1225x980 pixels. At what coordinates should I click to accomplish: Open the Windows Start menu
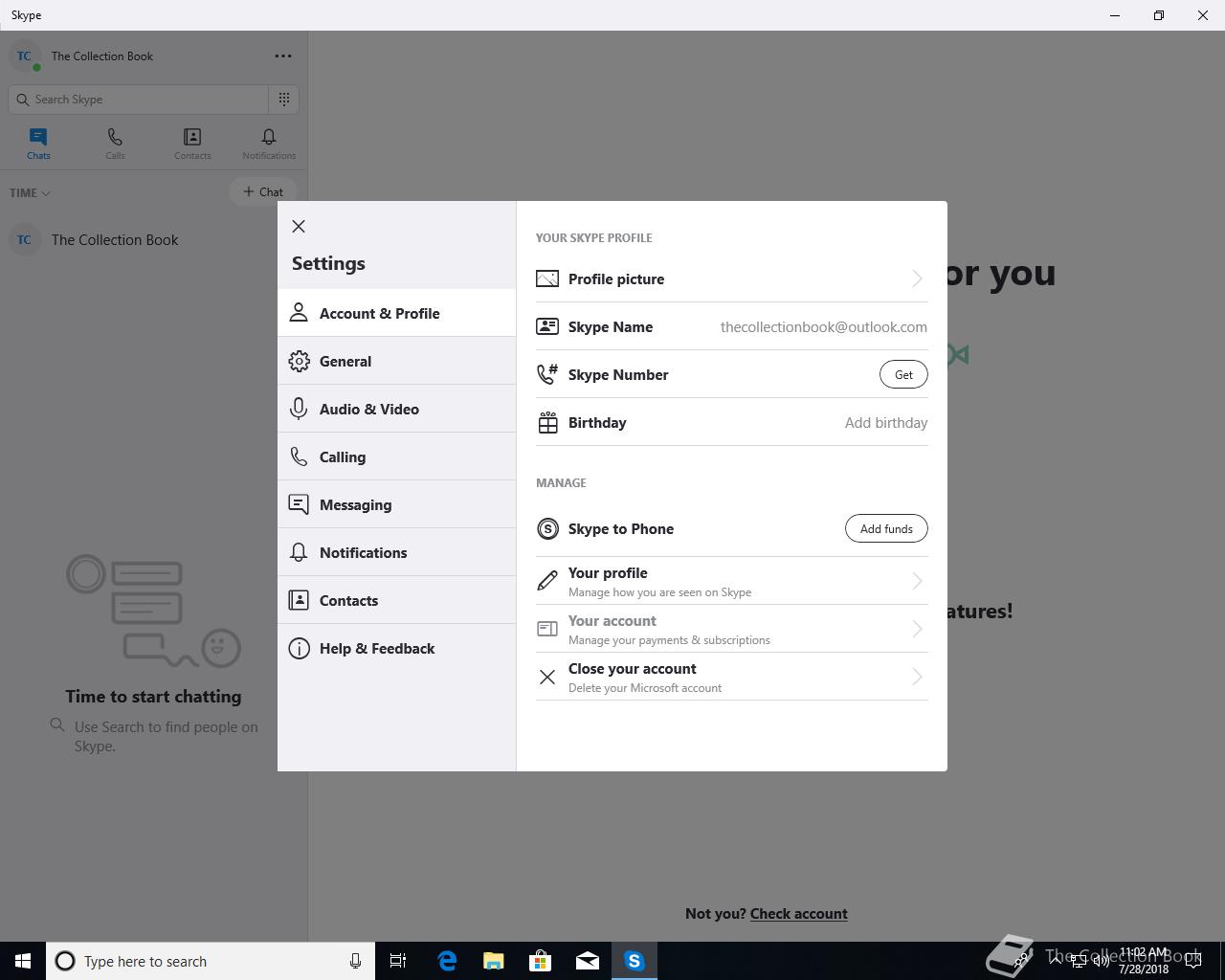point(23,961)
